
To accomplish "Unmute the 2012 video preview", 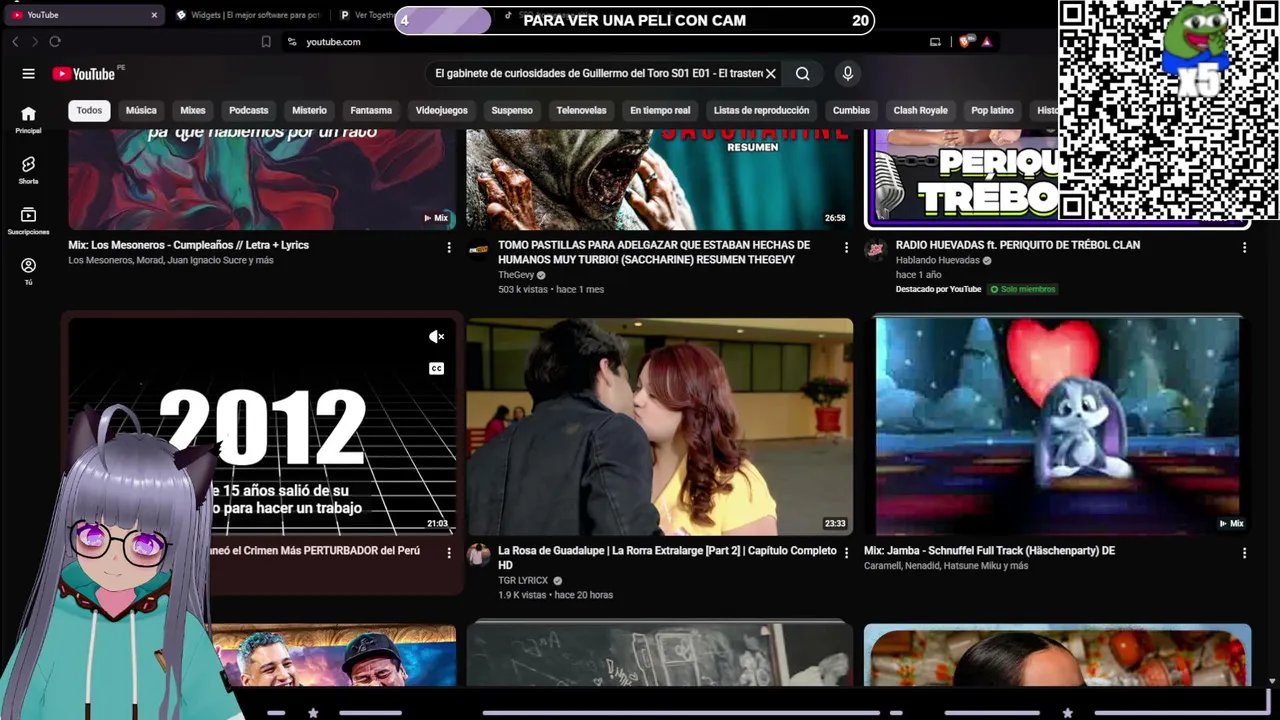I will click(x=436, y=337).
